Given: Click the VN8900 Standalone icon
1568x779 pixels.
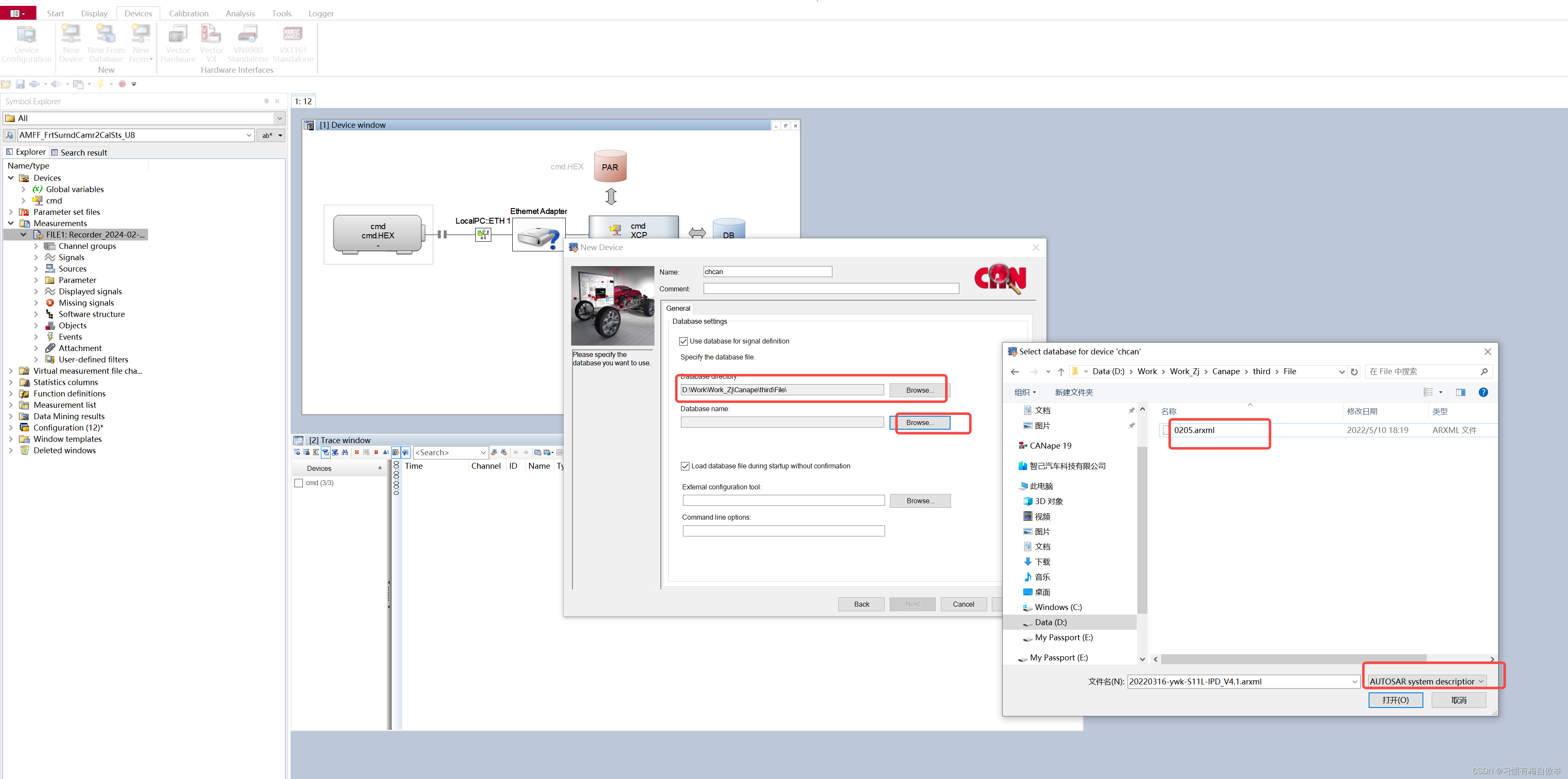Looking at the screenshot, I should tap(247, 43).
